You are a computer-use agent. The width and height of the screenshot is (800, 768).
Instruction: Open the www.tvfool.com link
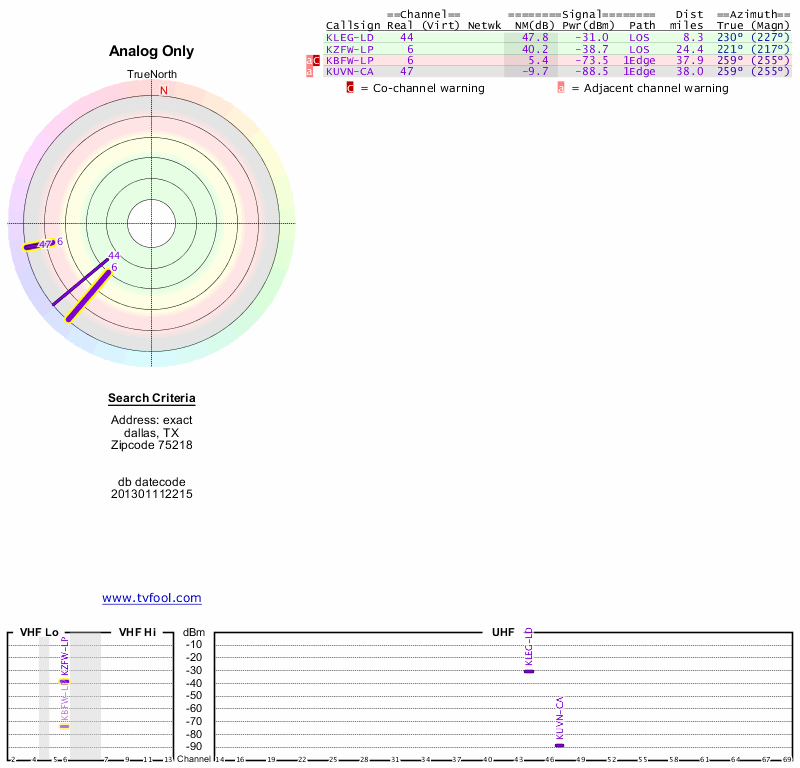click(152, 598)
